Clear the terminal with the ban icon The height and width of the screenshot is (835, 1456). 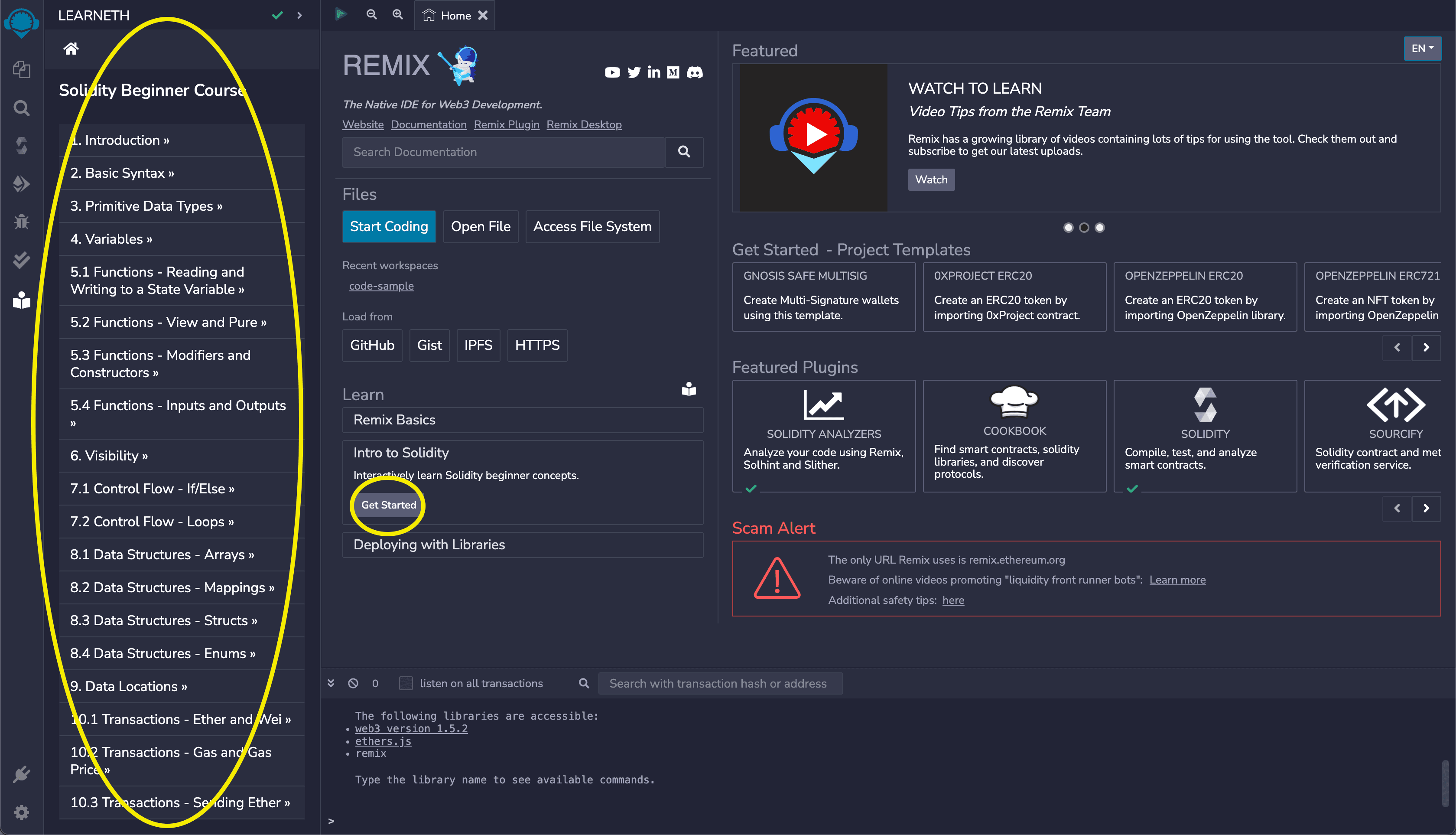[353, 683]
